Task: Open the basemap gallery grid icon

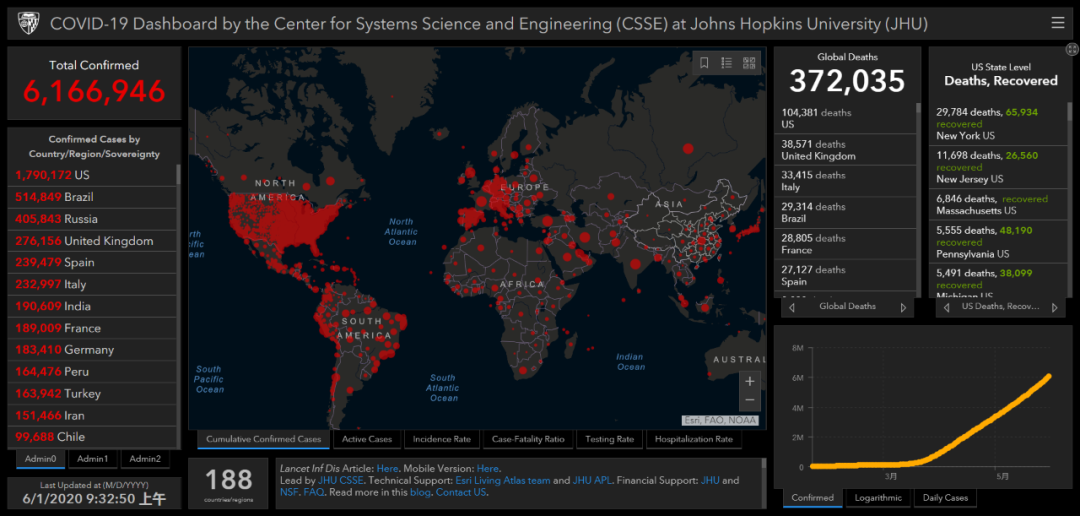Action: pyautogui.click(x=749, y=63)
